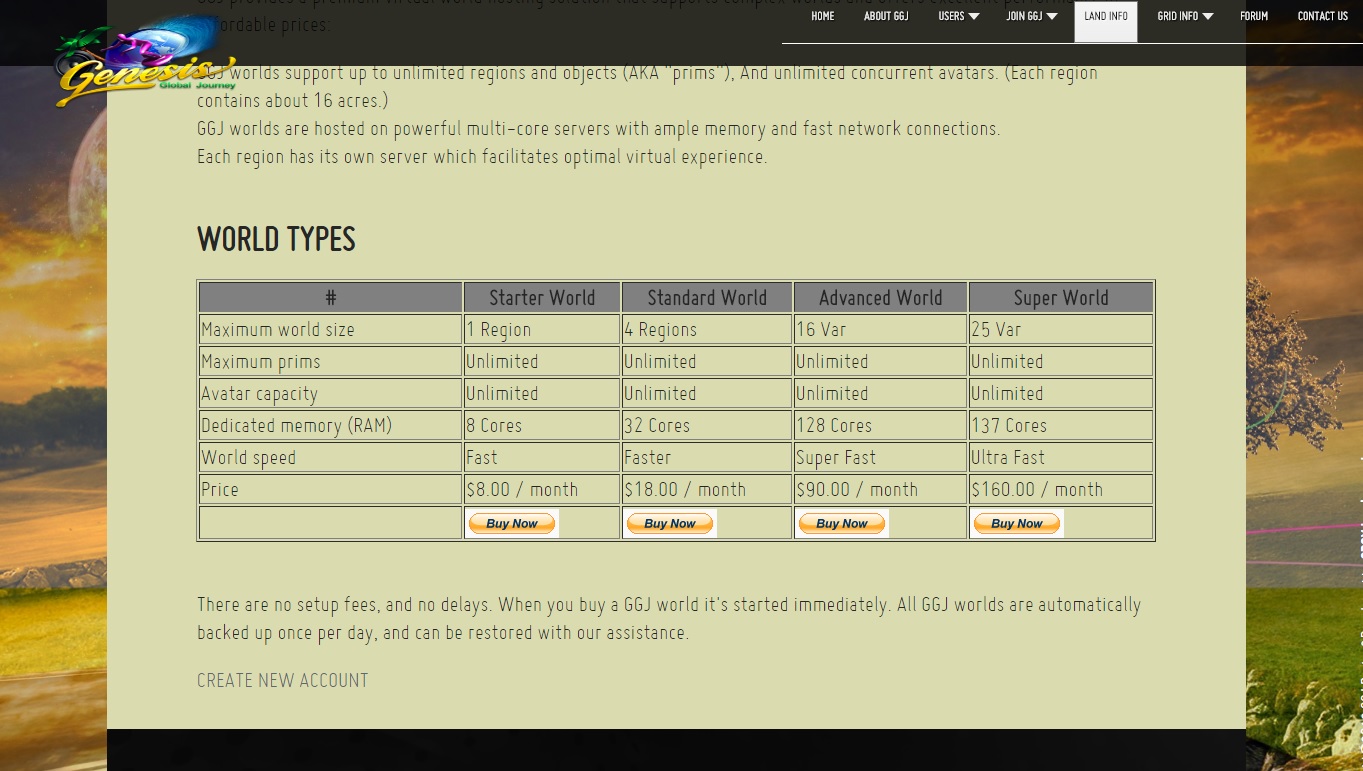Click the 'Faster' speed cell
This screenshot has height=771, width=1363.
pos(707,457)
